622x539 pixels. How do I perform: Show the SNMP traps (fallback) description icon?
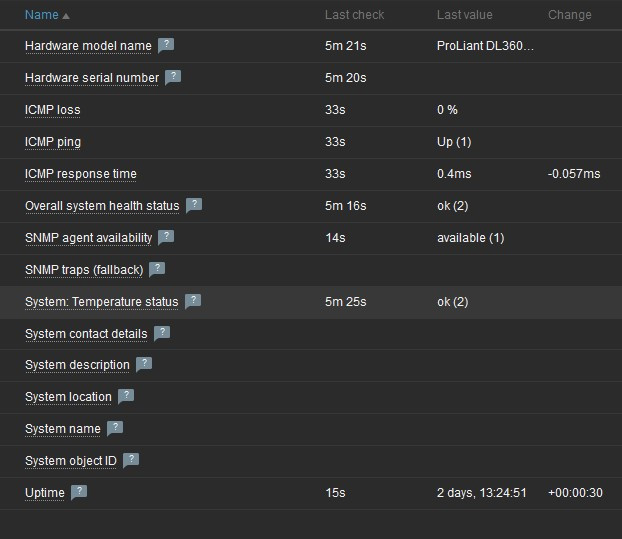pyautogui.click(x=157, y=269)
